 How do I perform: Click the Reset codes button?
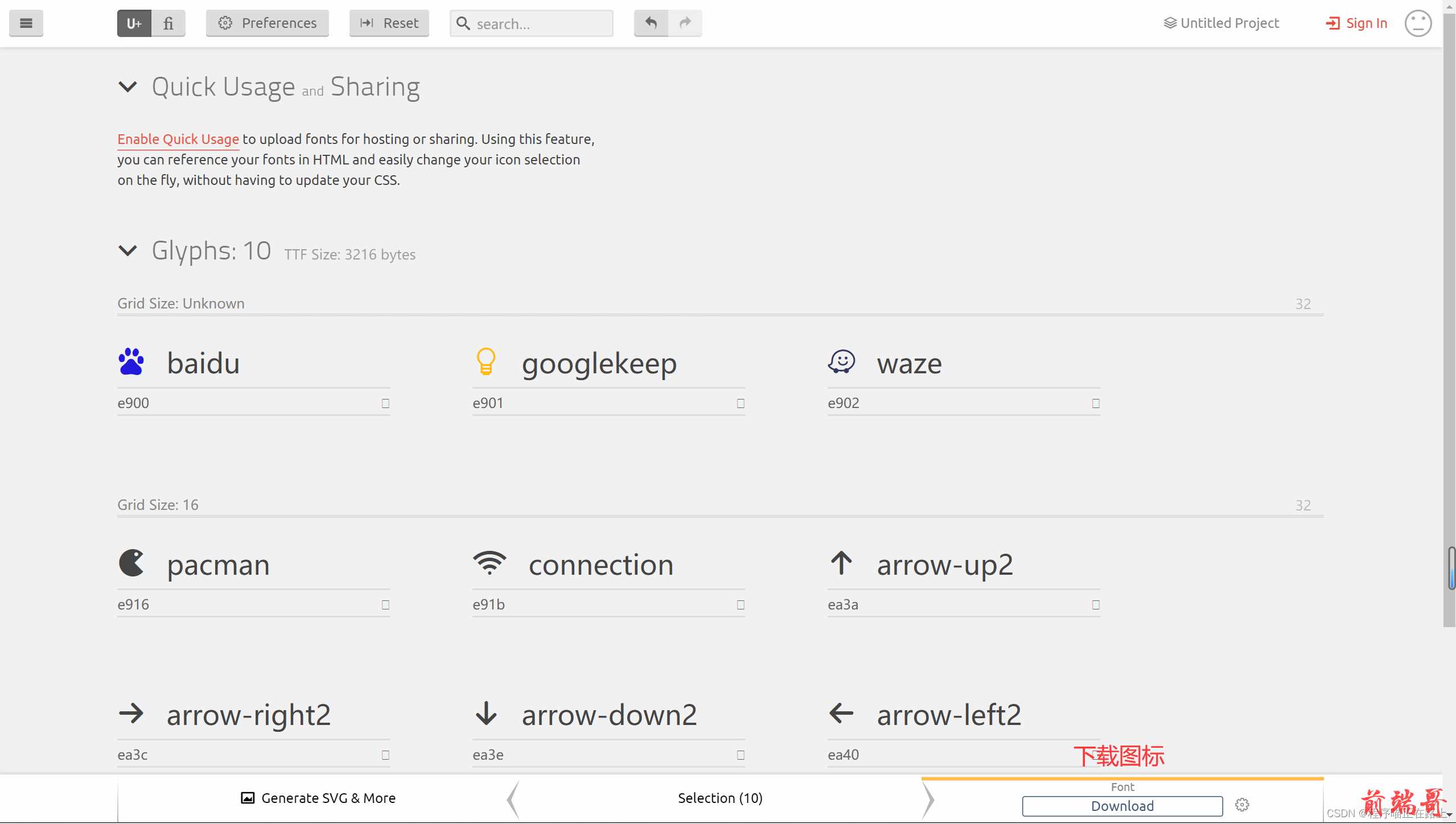[389, 23]
